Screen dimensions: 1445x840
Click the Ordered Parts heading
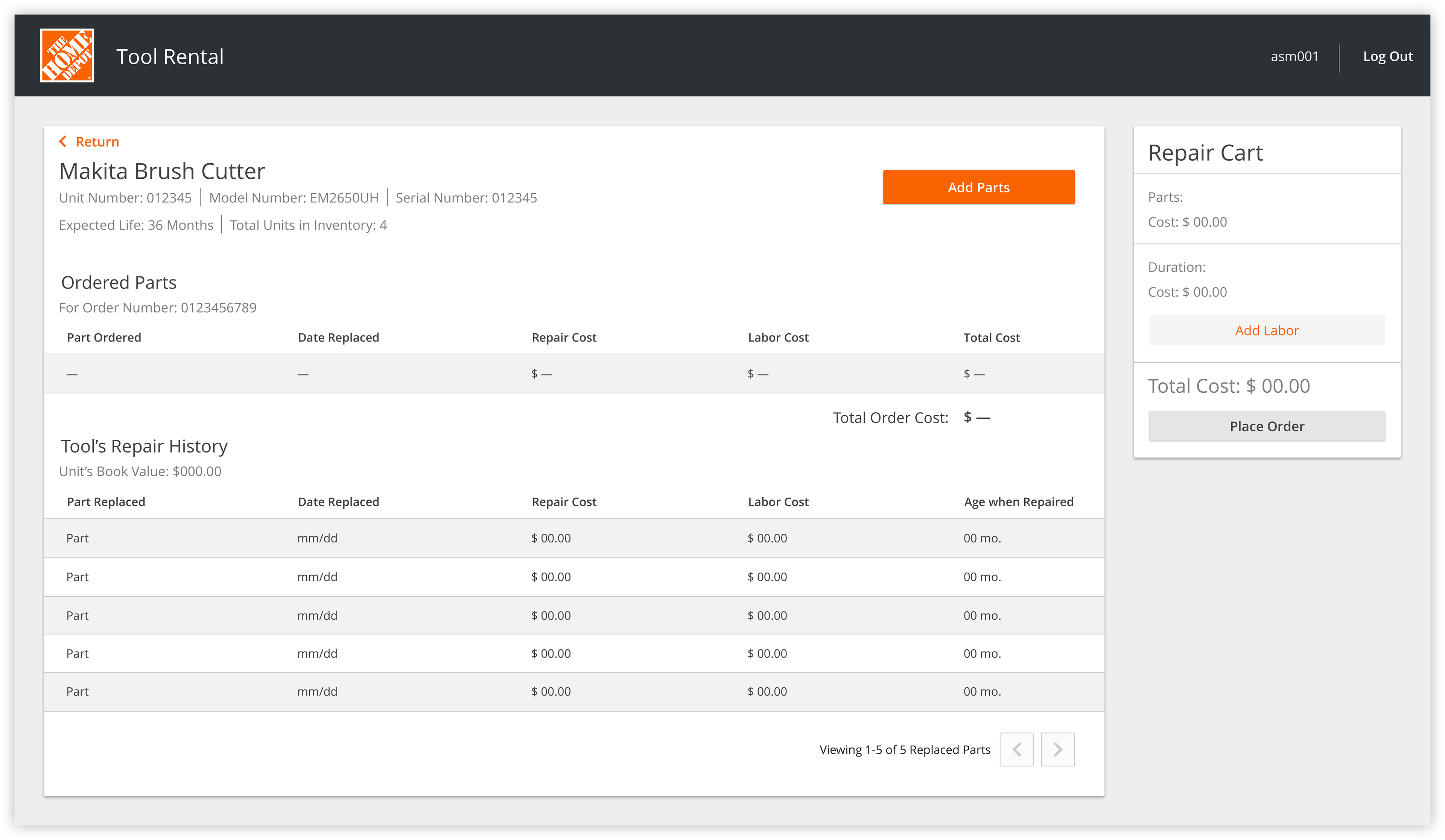(119, 282)
